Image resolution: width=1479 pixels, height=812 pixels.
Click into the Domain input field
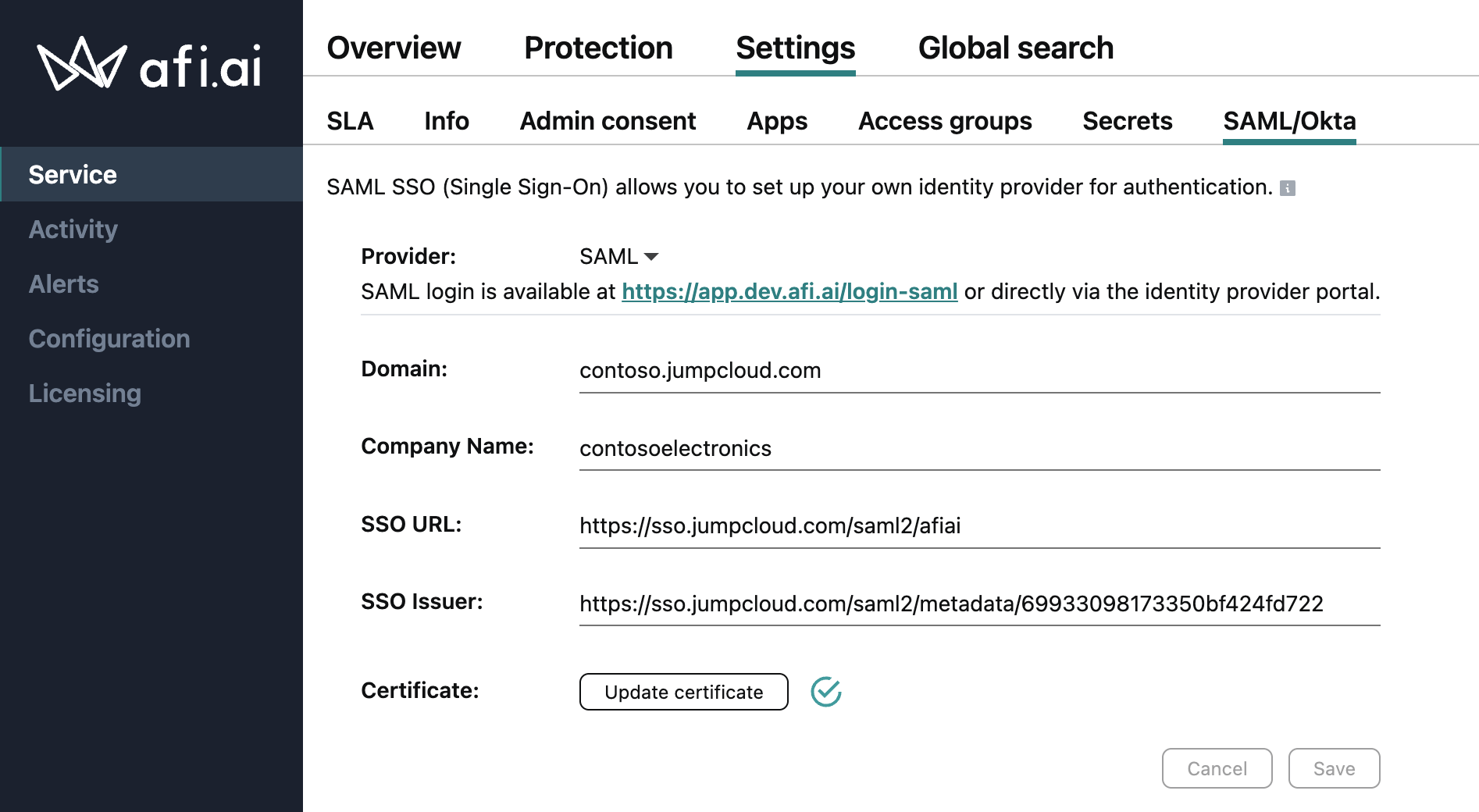point(979,371)
